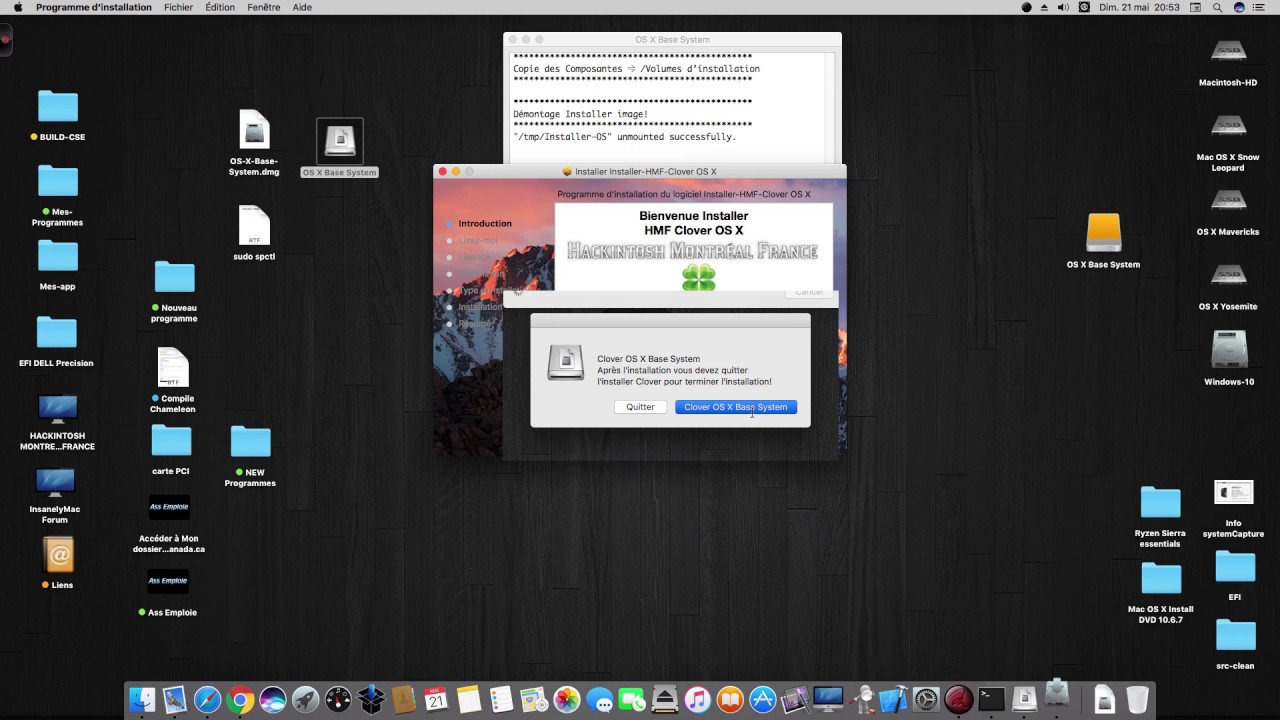Select the selected OS X Base System disk image icon

(x=340, y=141)
